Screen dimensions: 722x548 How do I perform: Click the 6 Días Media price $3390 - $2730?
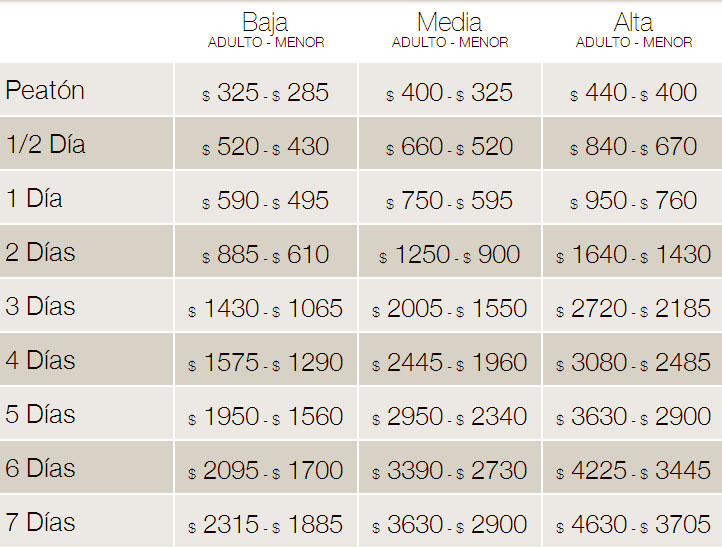pyautogui.click(x=450, y=471)
